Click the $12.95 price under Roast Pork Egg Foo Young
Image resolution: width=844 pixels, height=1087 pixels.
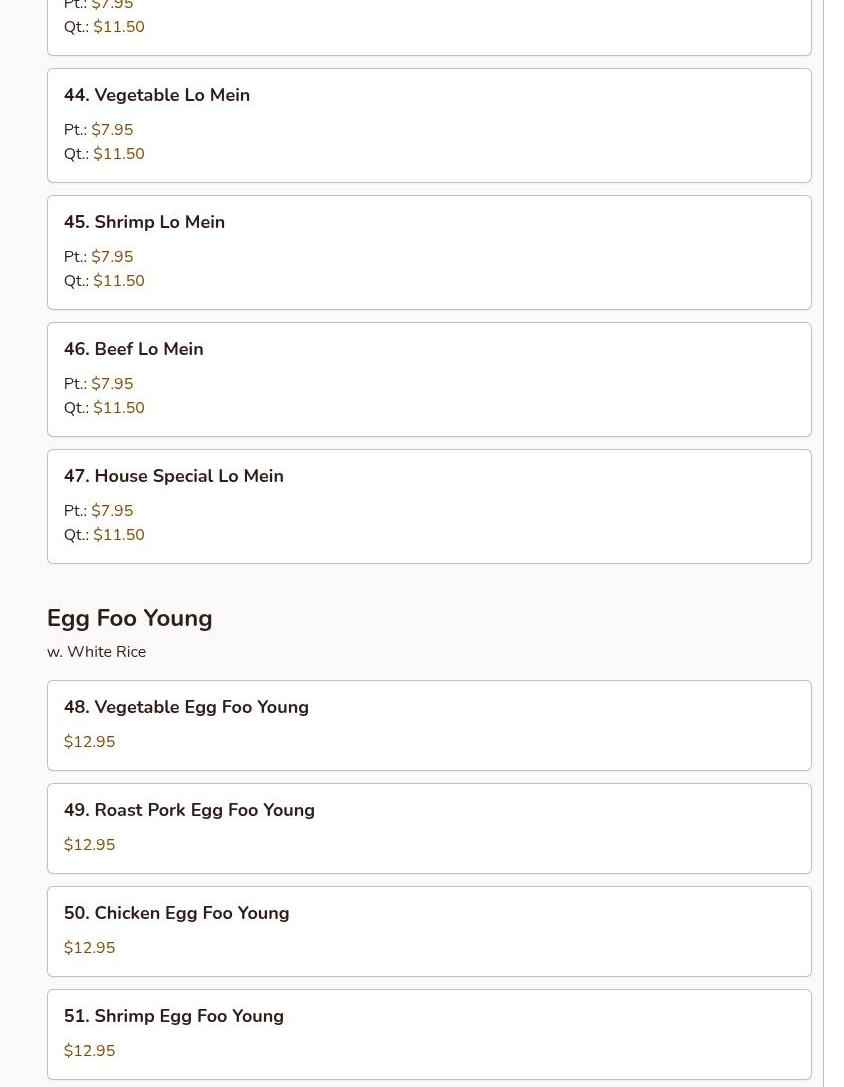tap(89, 845)
